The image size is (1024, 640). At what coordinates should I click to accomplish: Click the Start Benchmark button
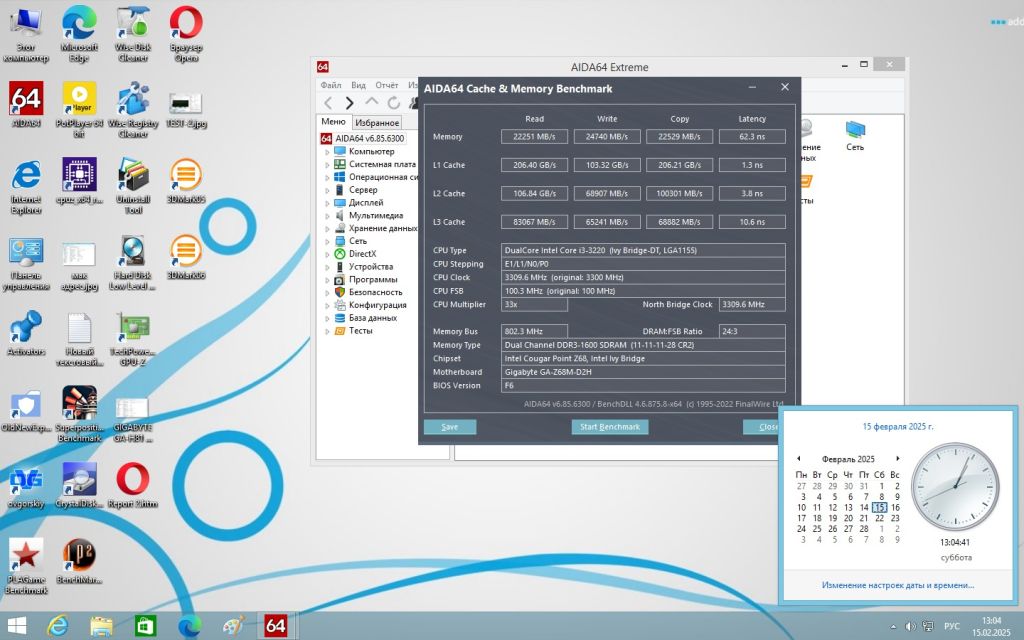pos(610,427)
